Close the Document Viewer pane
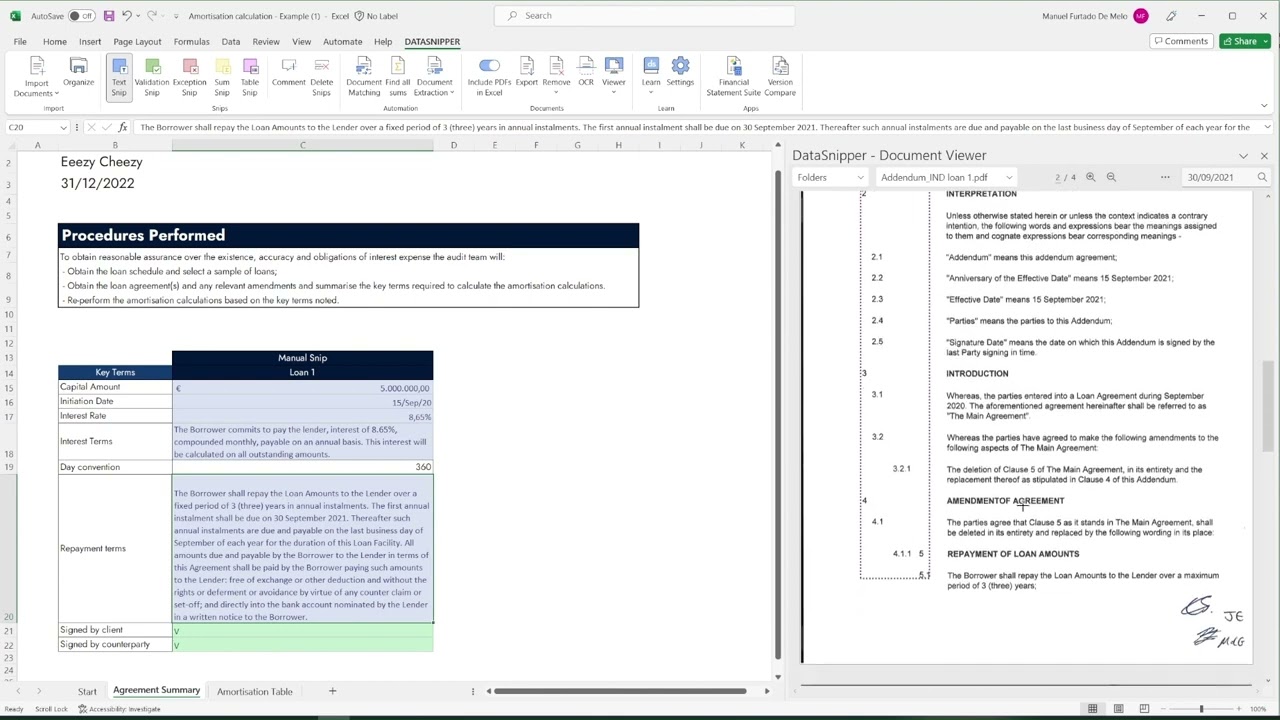Screen dimensions: 1280x720 pos(1264,156)
